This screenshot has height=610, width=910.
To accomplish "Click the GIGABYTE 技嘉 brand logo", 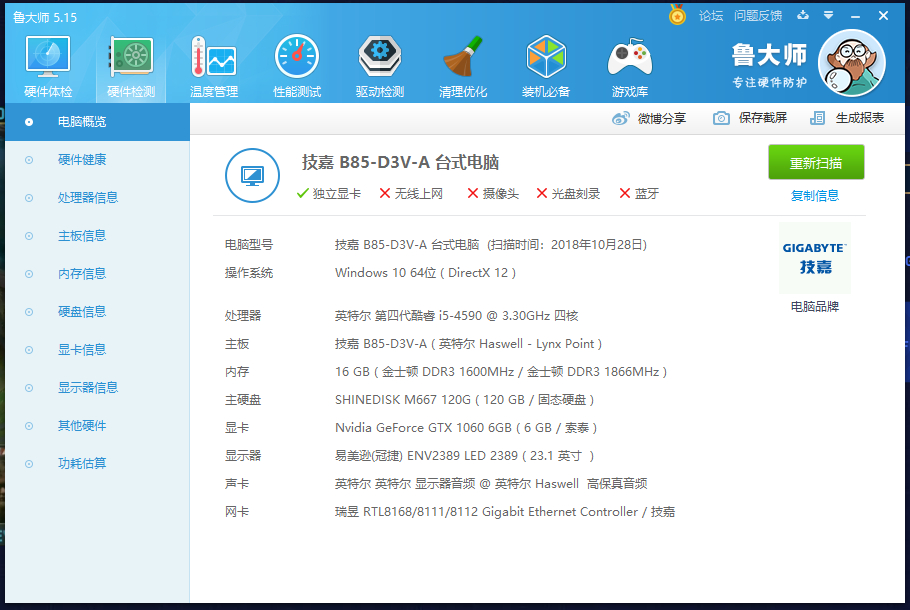I will coord(815,258).
